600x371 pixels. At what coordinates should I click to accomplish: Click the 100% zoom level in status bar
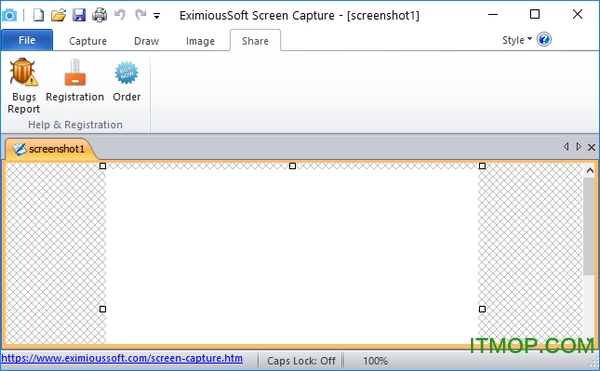[375, 361]
